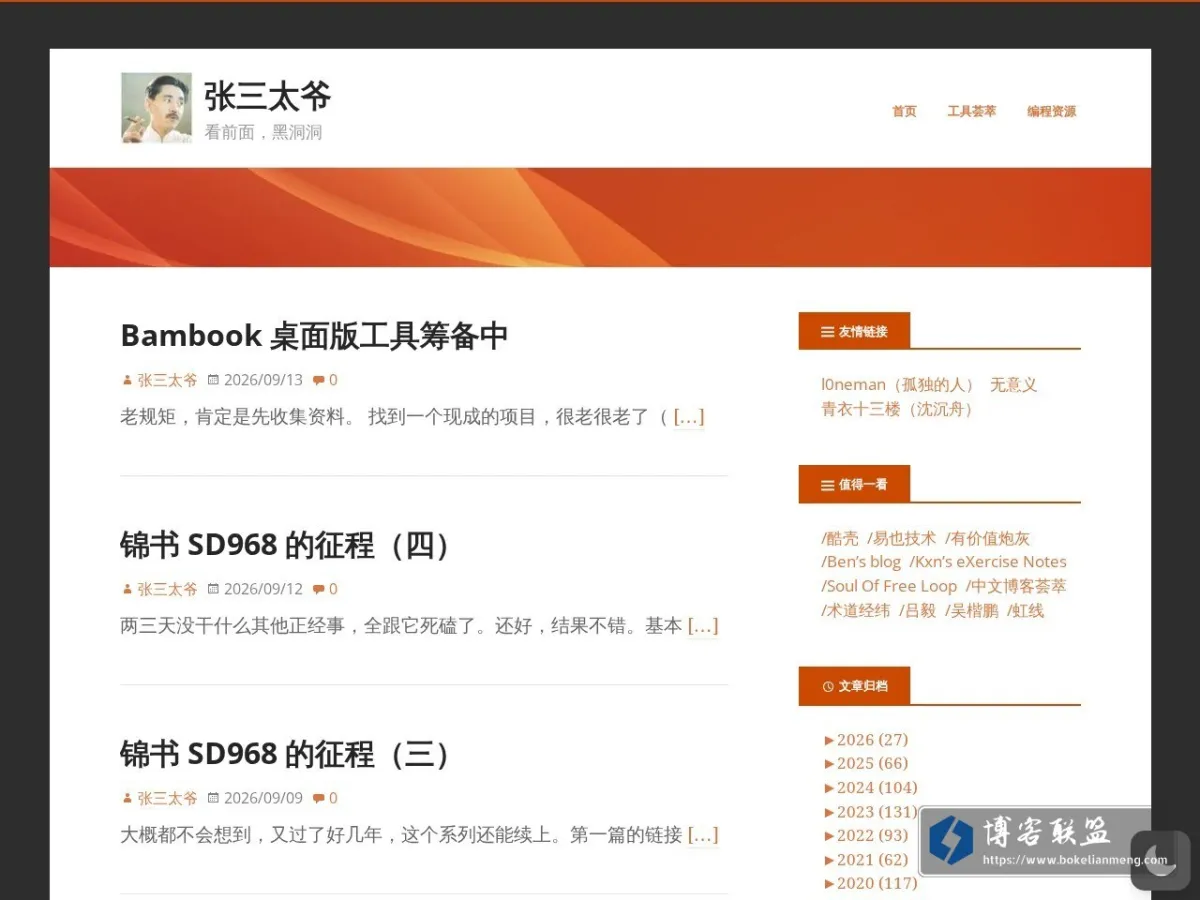Open friend link 青衣十三楼（沈沉舟）
This screenshot has width=1200, height=900.
click(x=898, y=409)
